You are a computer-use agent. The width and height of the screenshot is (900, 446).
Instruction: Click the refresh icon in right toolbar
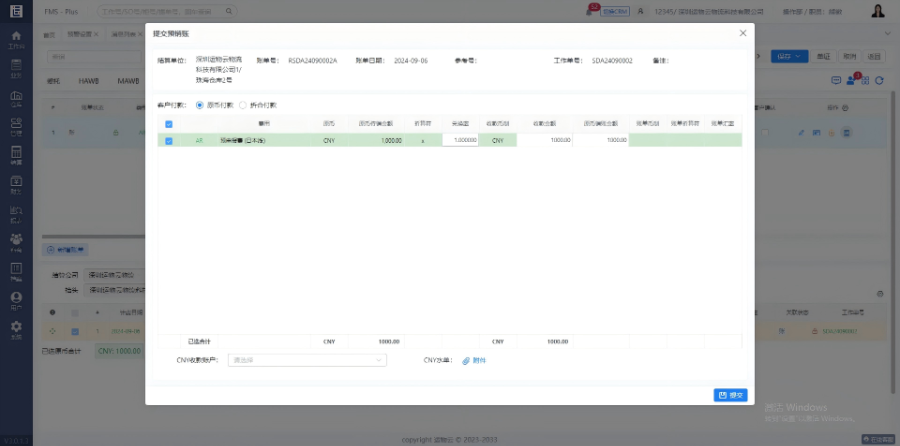click(879, 80)
